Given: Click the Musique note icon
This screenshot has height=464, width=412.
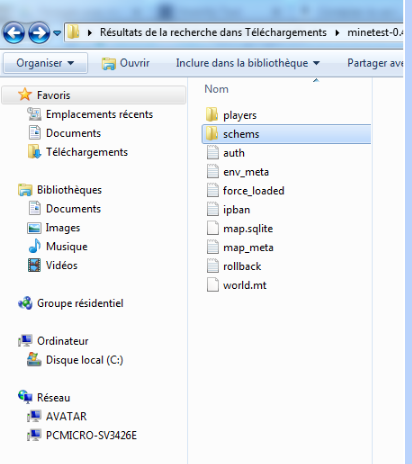Looking at the screenshot, I should tap(35, 246).
